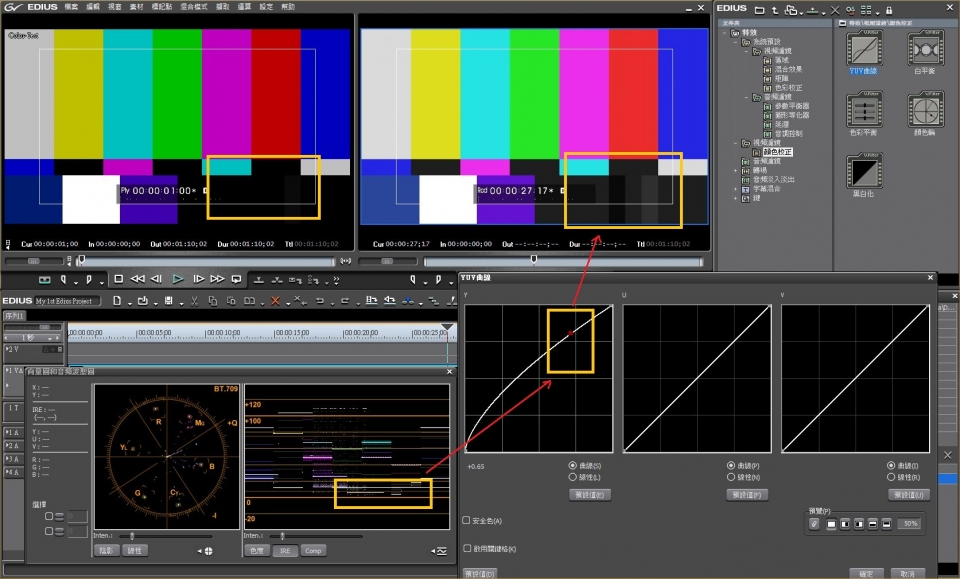Screen dimensions: 960x579
Task: Click the IRE button under waveform
Action: (285, 550)
